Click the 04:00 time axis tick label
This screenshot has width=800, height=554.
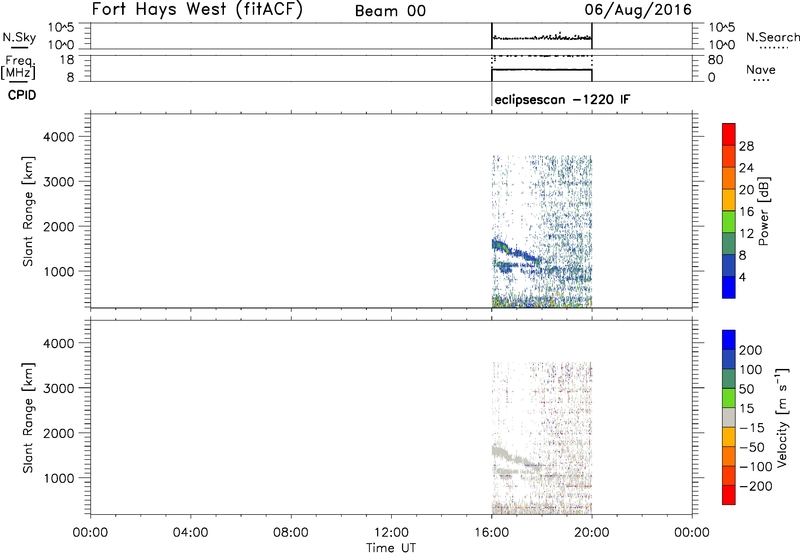(x=190, y=533)
